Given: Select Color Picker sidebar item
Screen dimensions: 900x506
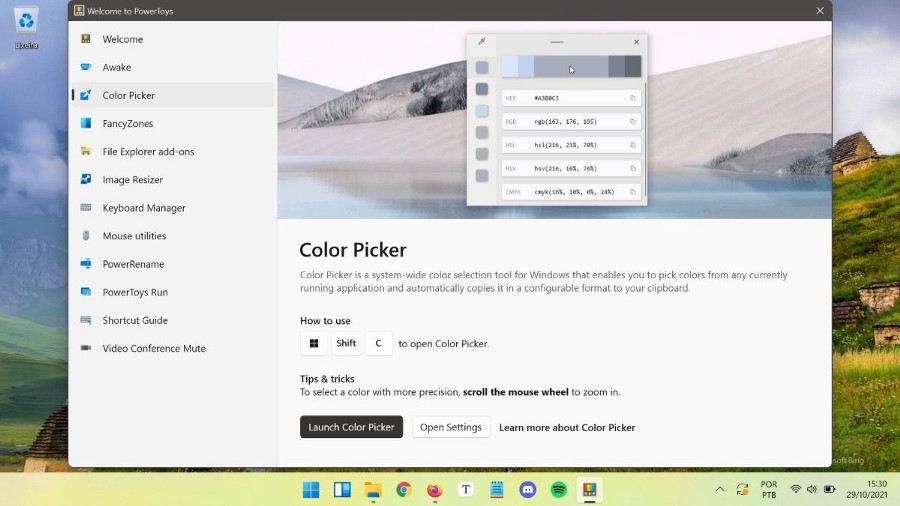Looking at the screenshot, I should click(x=172, y=95).
